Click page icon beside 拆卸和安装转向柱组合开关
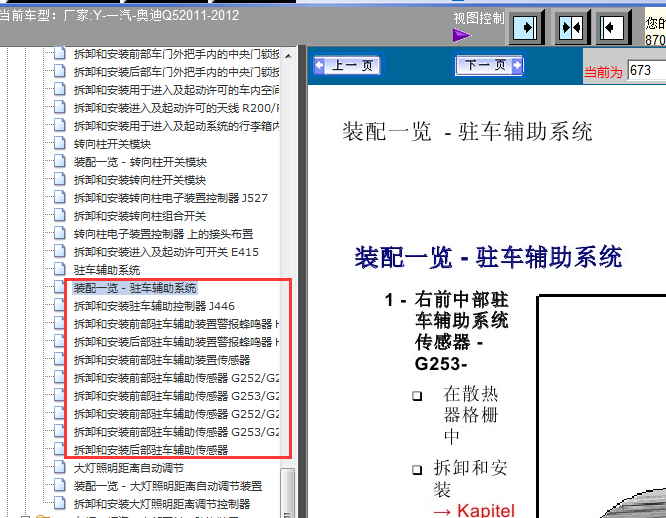Screen dimensions: 666x518 (x=59, y=216)
